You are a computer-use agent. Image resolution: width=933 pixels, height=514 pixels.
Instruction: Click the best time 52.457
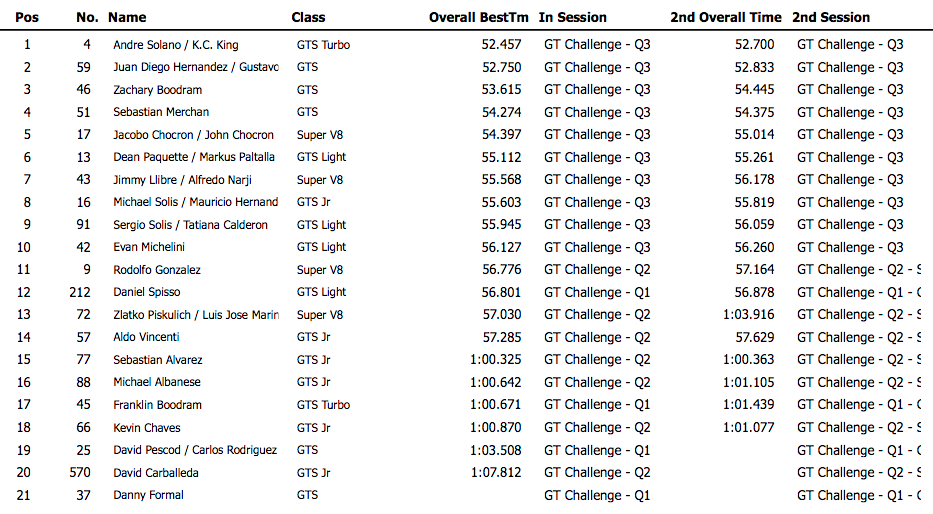click(501, 45)
